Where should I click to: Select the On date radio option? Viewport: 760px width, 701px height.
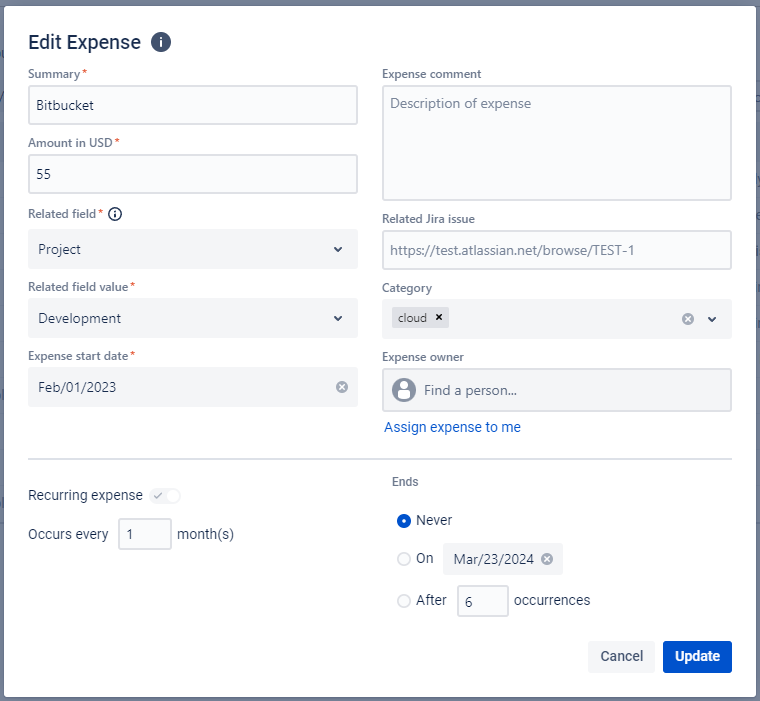(404, 559)
